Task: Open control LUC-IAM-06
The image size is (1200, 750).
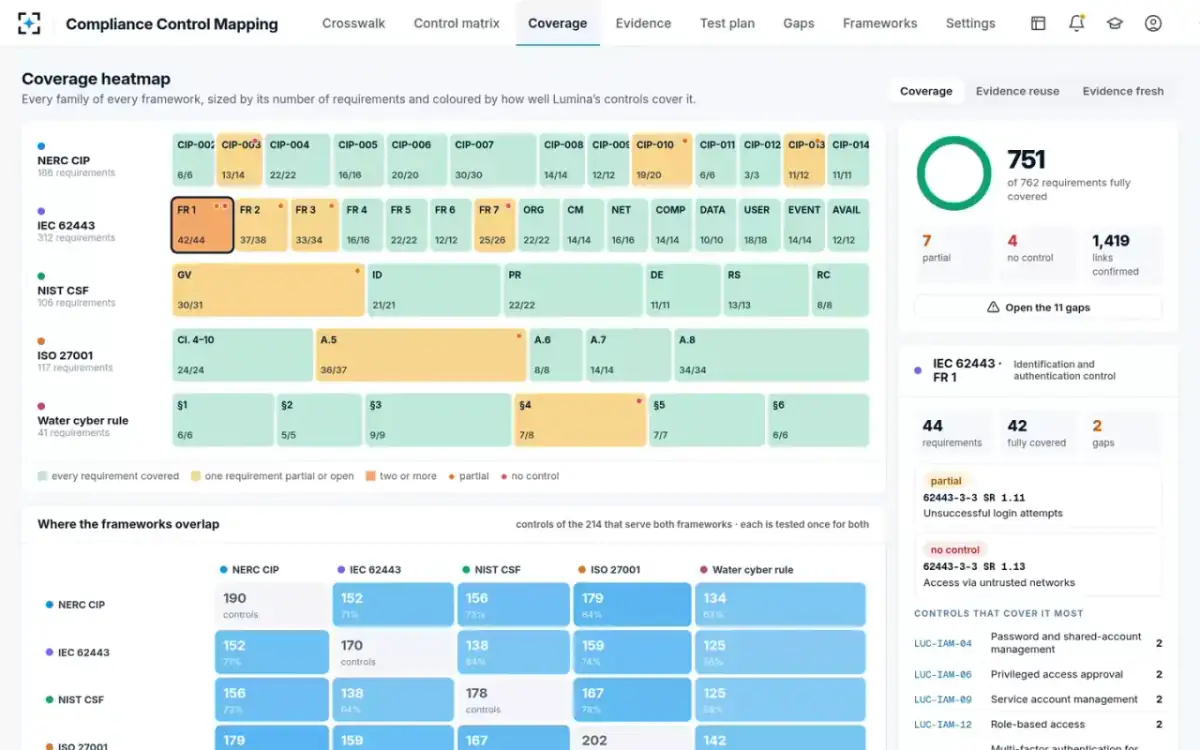Action: 1038,675
